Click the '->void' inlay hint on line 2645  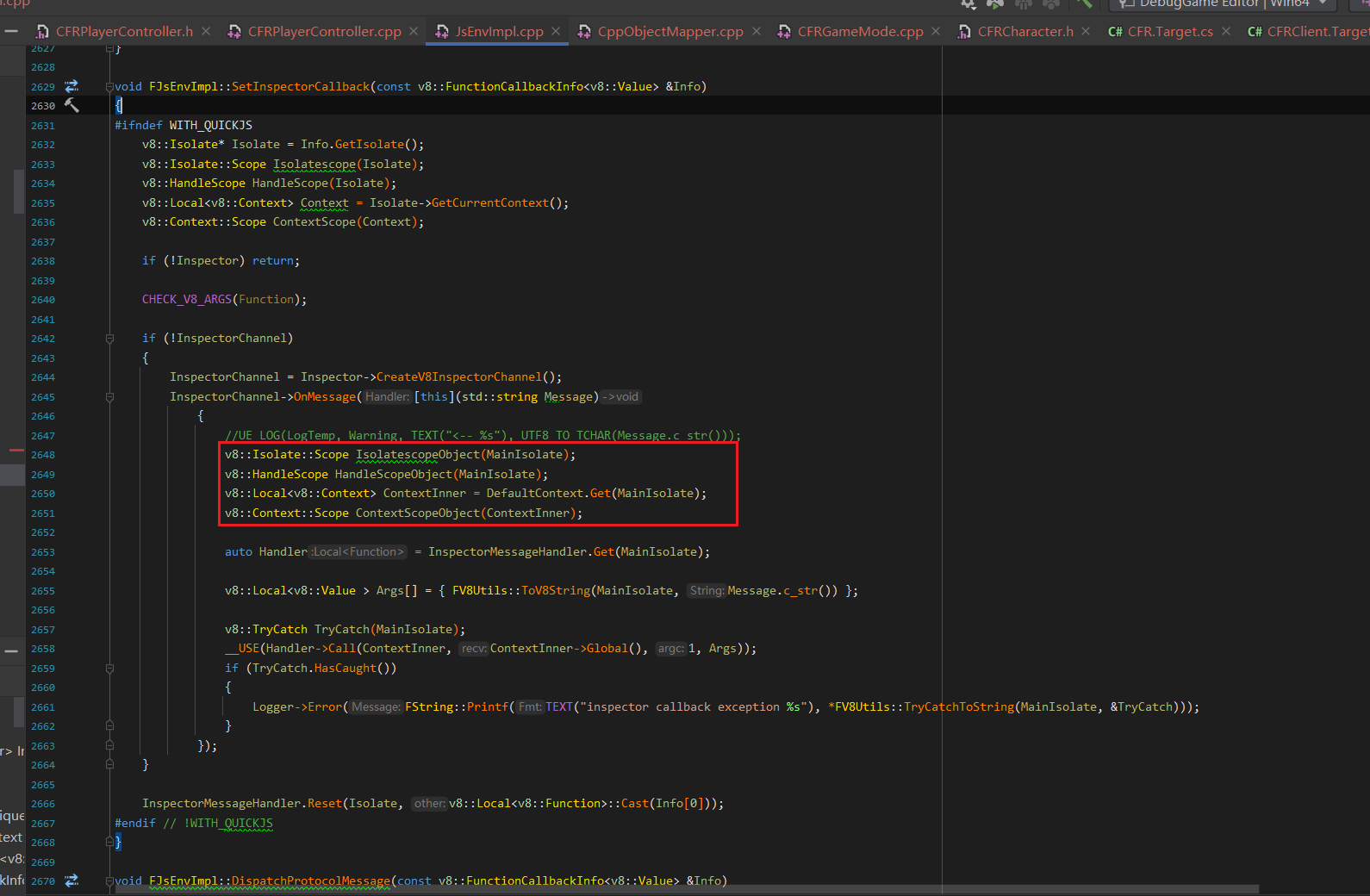point(621,396)
